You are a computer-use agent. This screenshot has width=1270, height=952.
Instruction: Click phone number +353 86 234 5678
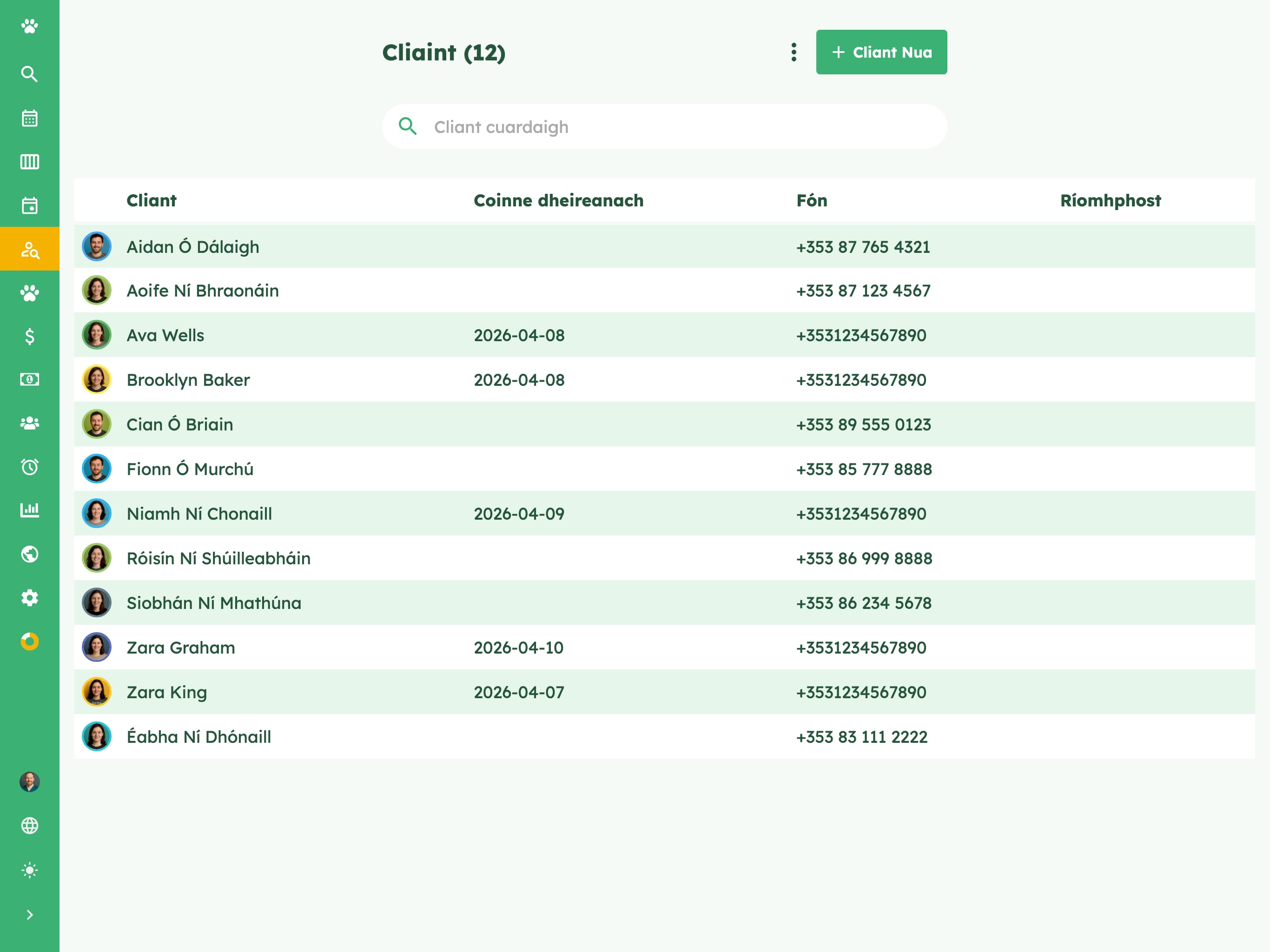[x=864, y=603]
